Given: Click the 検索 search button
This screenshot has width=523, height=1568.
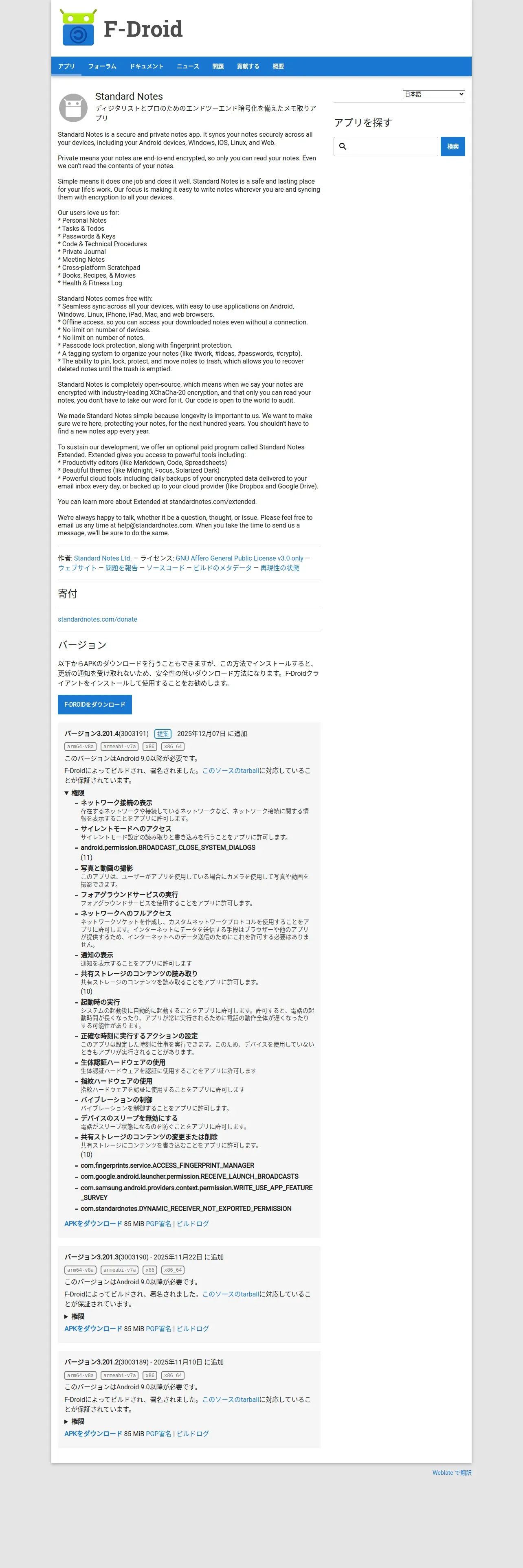Looking at the screenshot, I should coord(453,147).
